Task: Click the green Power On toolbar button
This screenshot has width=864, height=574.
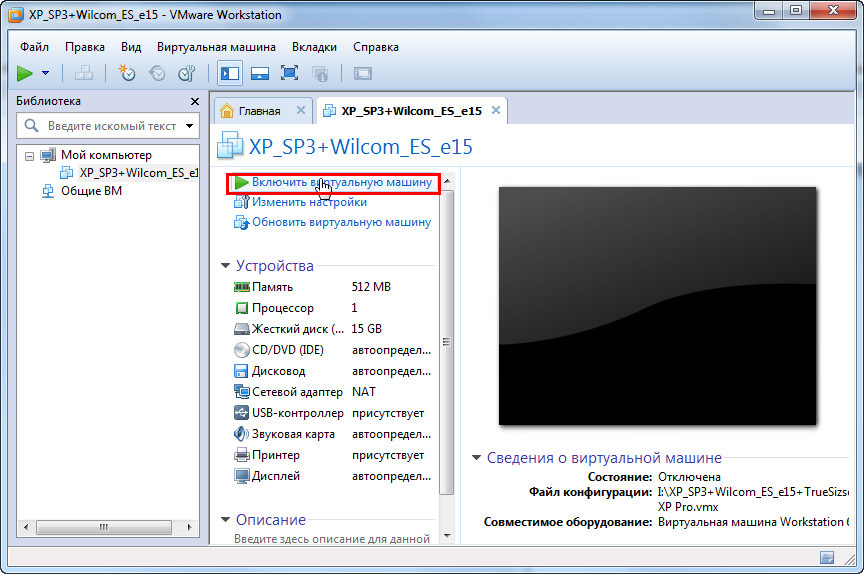Action: coord(25,73)
